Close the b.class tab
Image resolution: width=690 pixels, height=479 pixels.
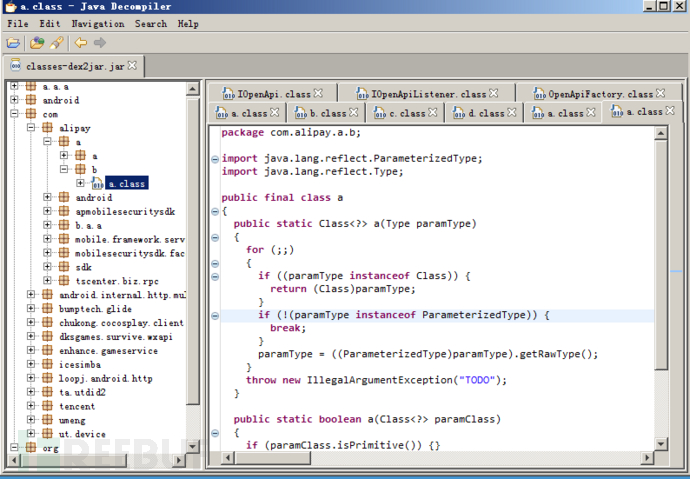pyautogui.click(x=354, y=113)
